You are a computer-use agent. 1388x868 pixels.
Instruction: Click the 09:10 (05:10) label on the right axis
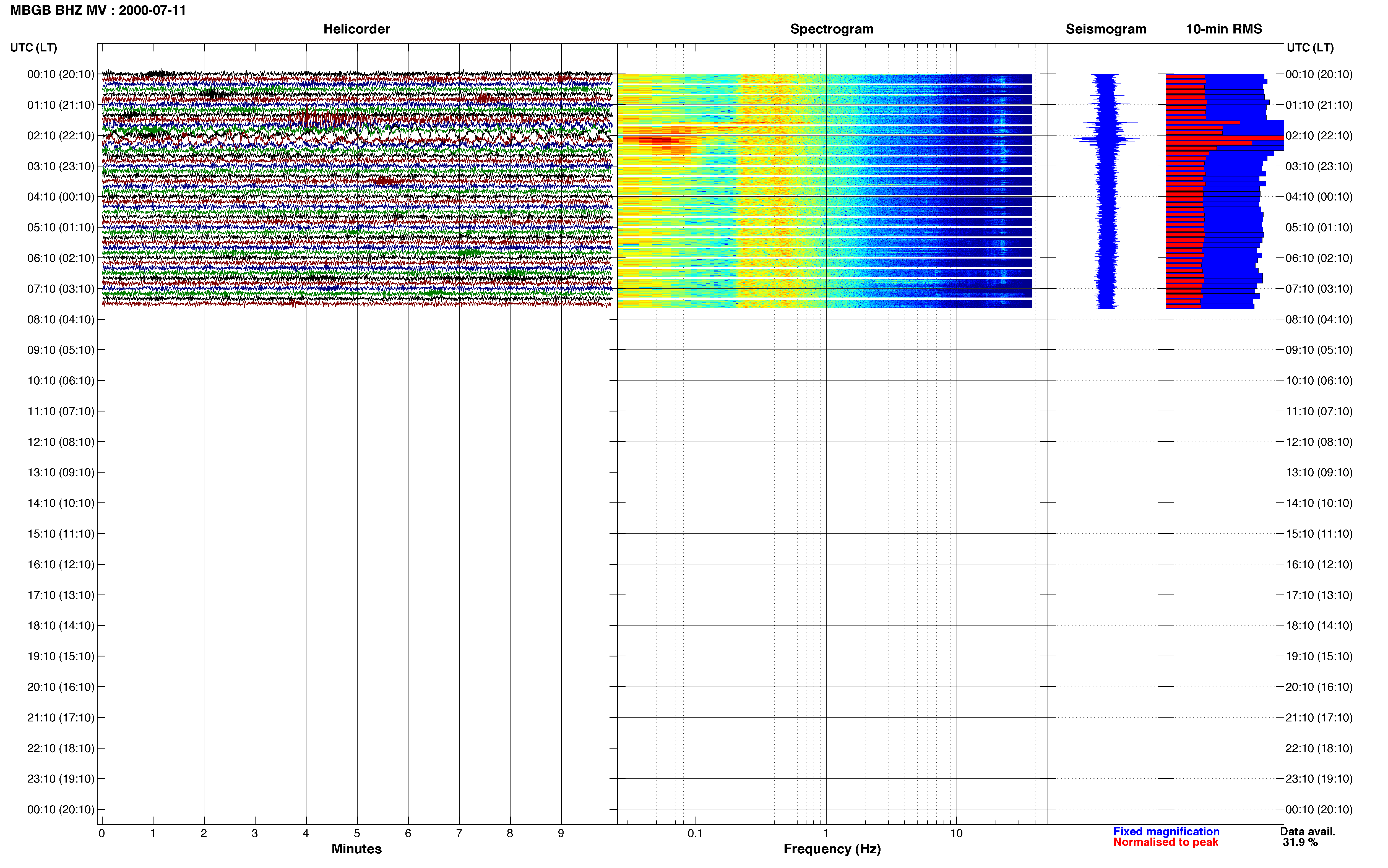pyautogui.click(x=1319, y=350)
